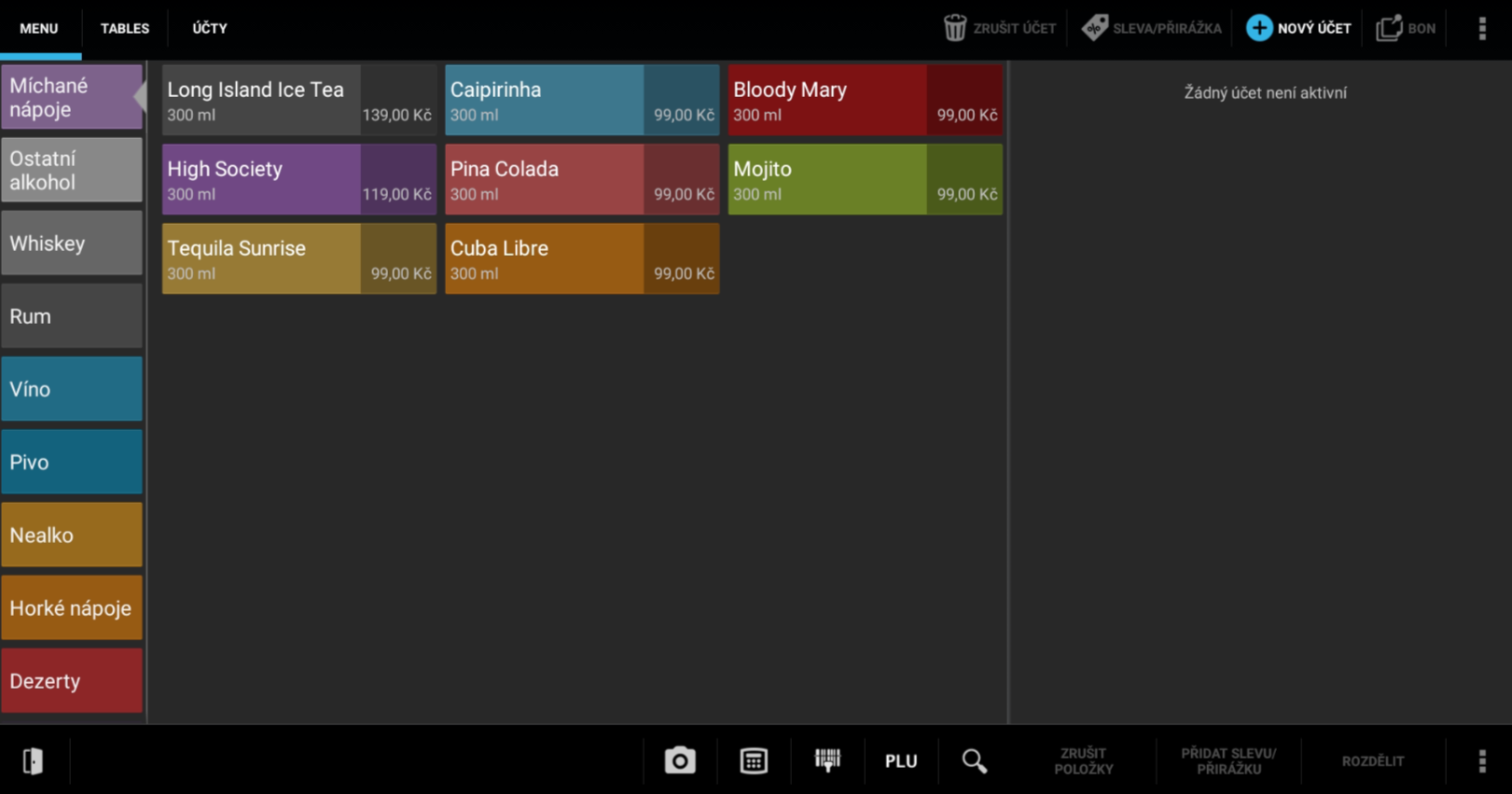Open the camera icon in bottom bar
Screen dimensions: 1512x794
(680, 761)
